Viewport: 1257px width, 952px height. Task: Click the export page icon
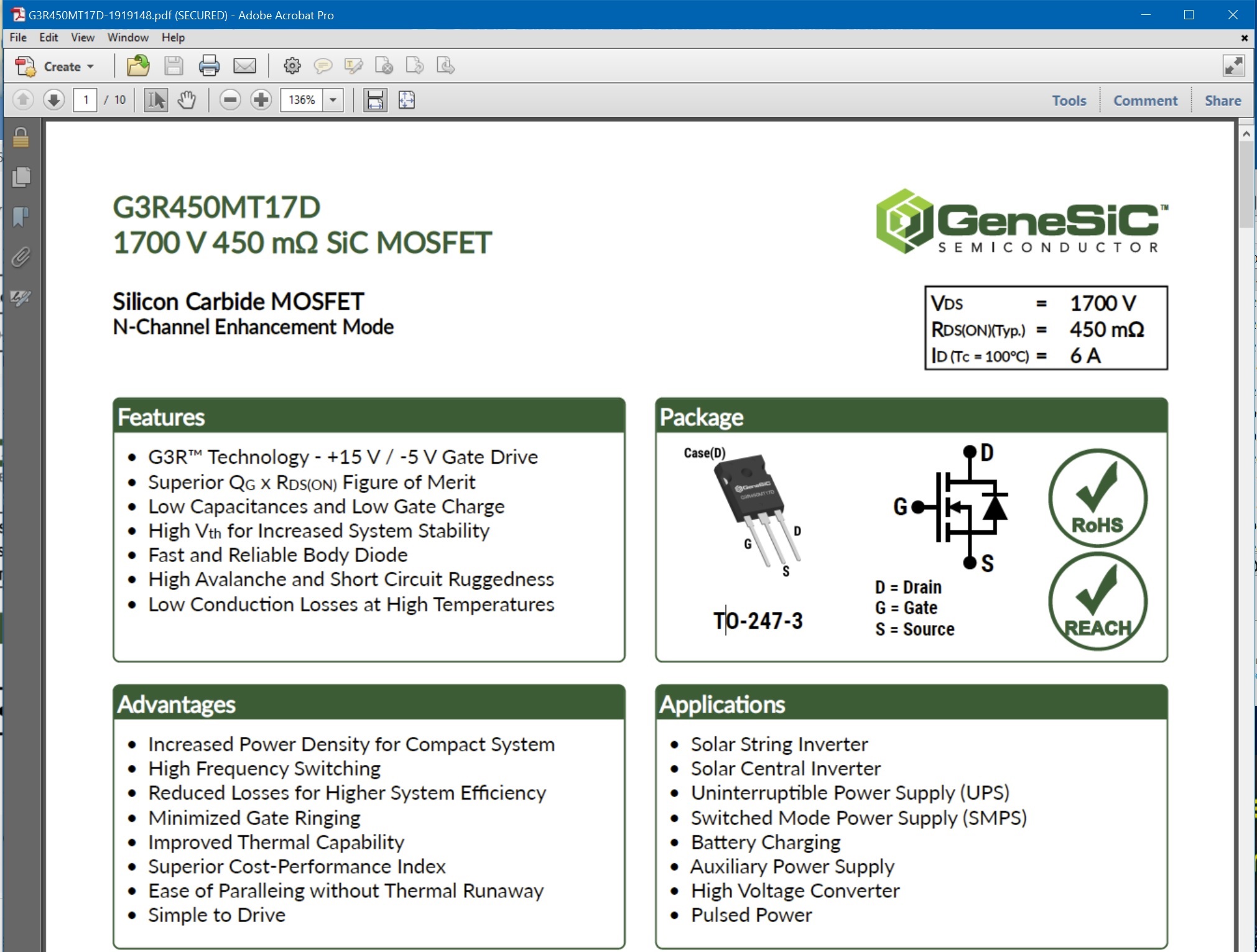415,66
